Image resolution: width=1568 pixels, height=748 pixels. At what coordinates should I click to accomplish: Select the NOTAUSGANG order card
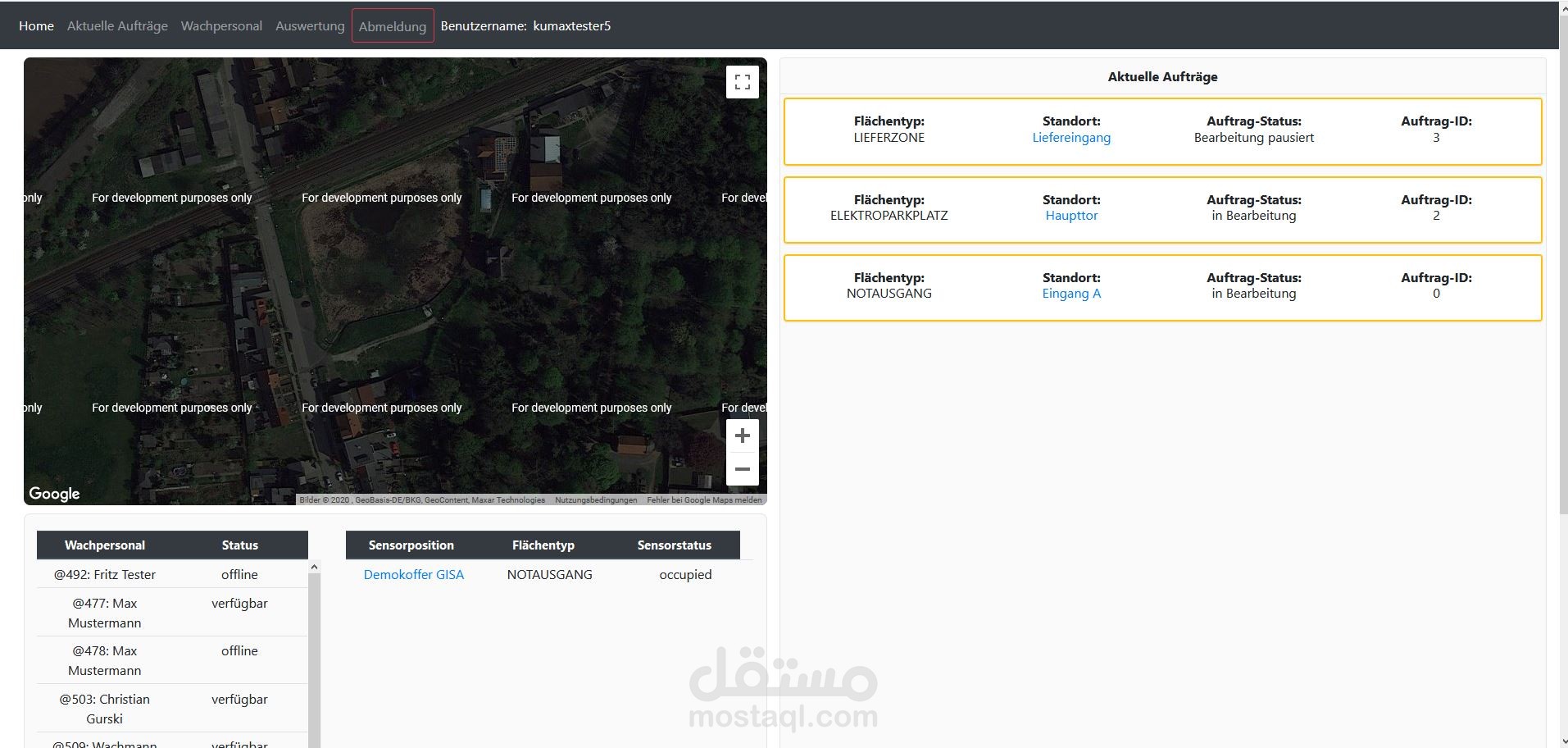click(x=1162, y=288)
